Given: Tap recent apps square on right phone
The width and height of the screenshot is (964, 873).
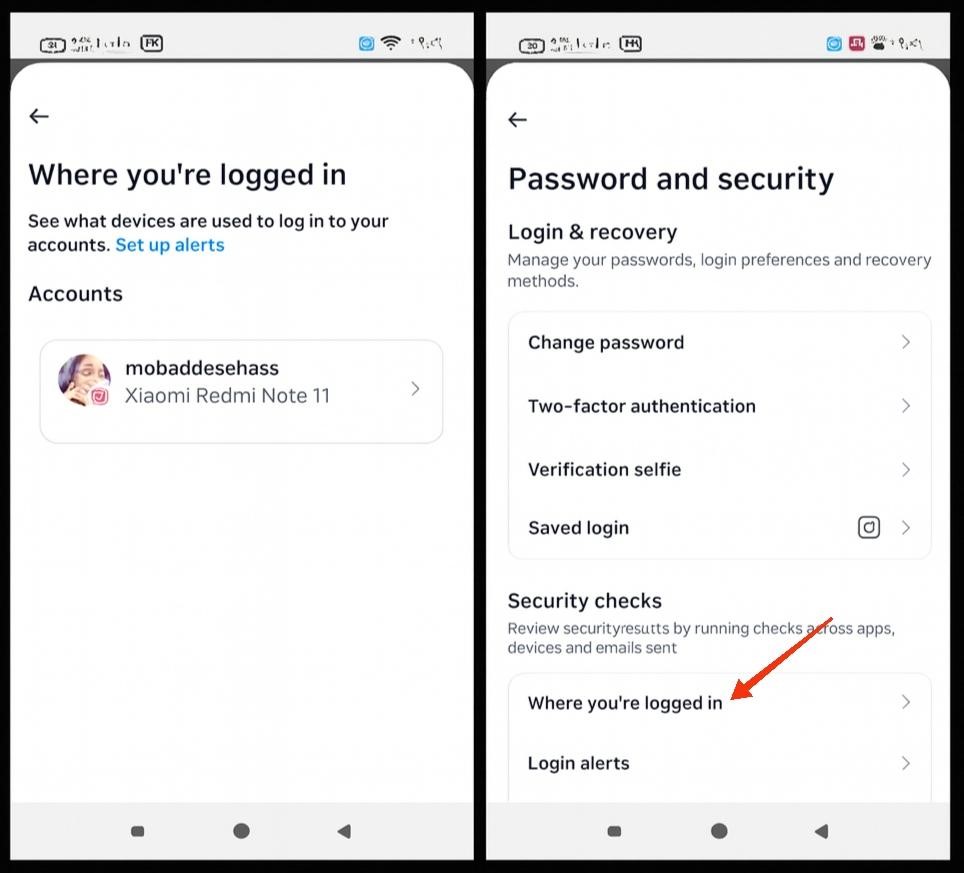Looking at the screenshot, I should [614, 831].
